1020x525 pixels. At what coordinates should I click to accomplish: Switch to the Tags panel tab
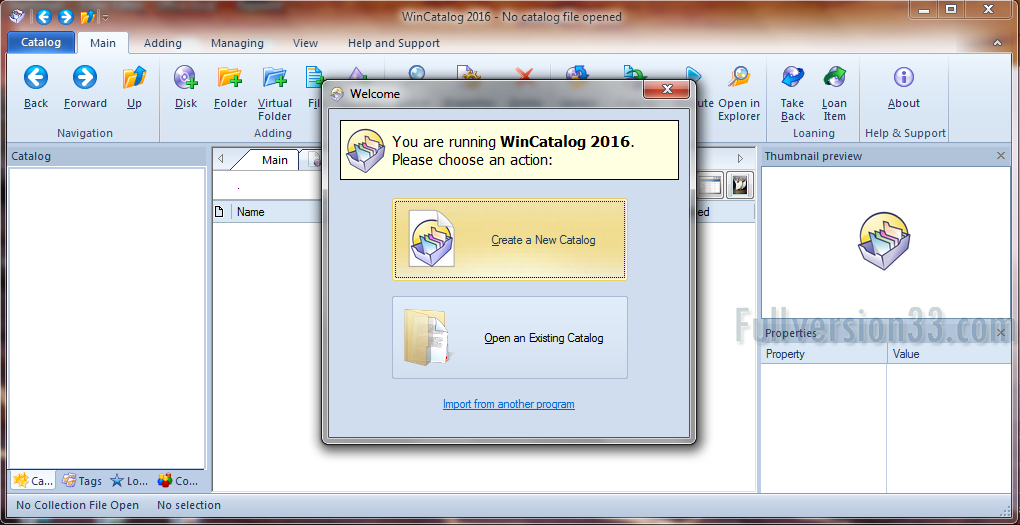click(82, 481)
